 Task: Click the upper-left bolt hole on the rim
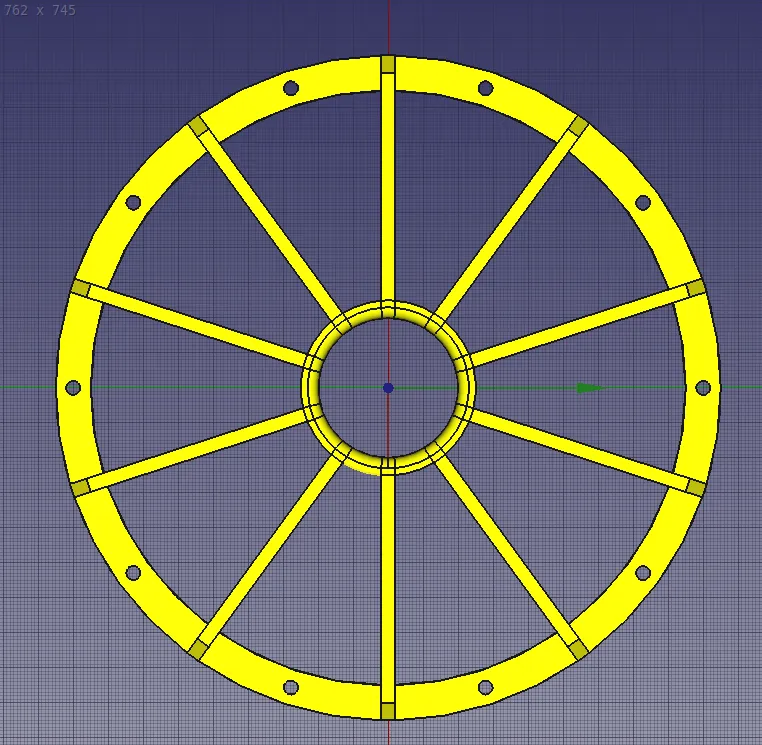pyautogui.click(x=133, y=203)
